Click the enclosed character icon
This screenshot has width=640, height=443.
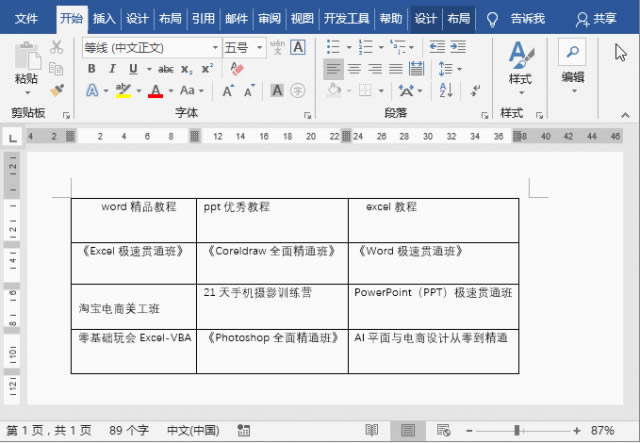[x=298, y=90]
